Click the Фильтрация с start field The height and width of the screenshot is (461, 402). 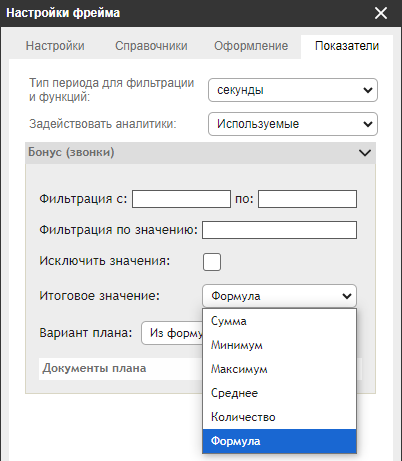click(181, 199)
